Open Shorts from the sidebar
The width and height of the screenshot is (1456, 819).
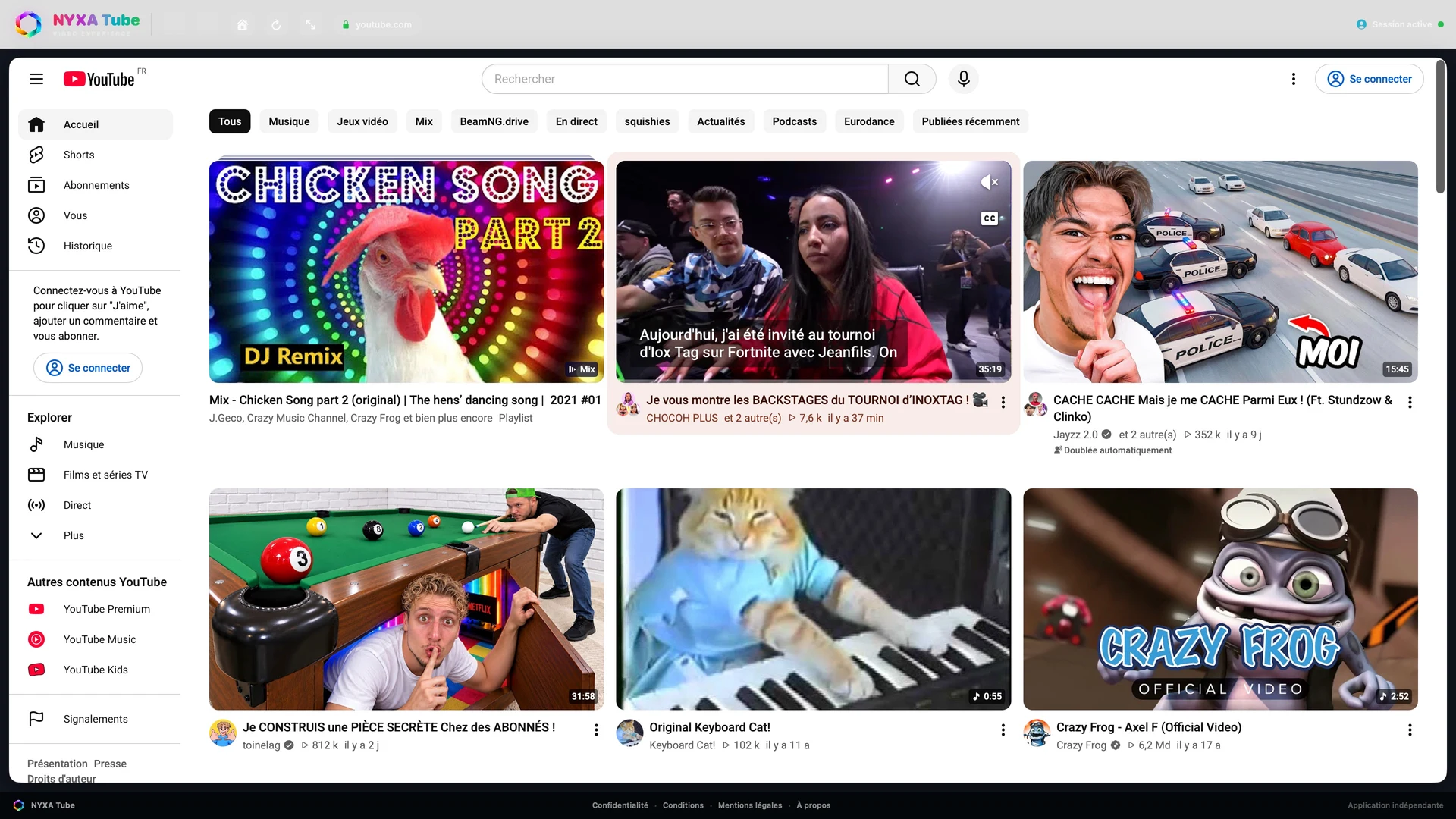96,155
